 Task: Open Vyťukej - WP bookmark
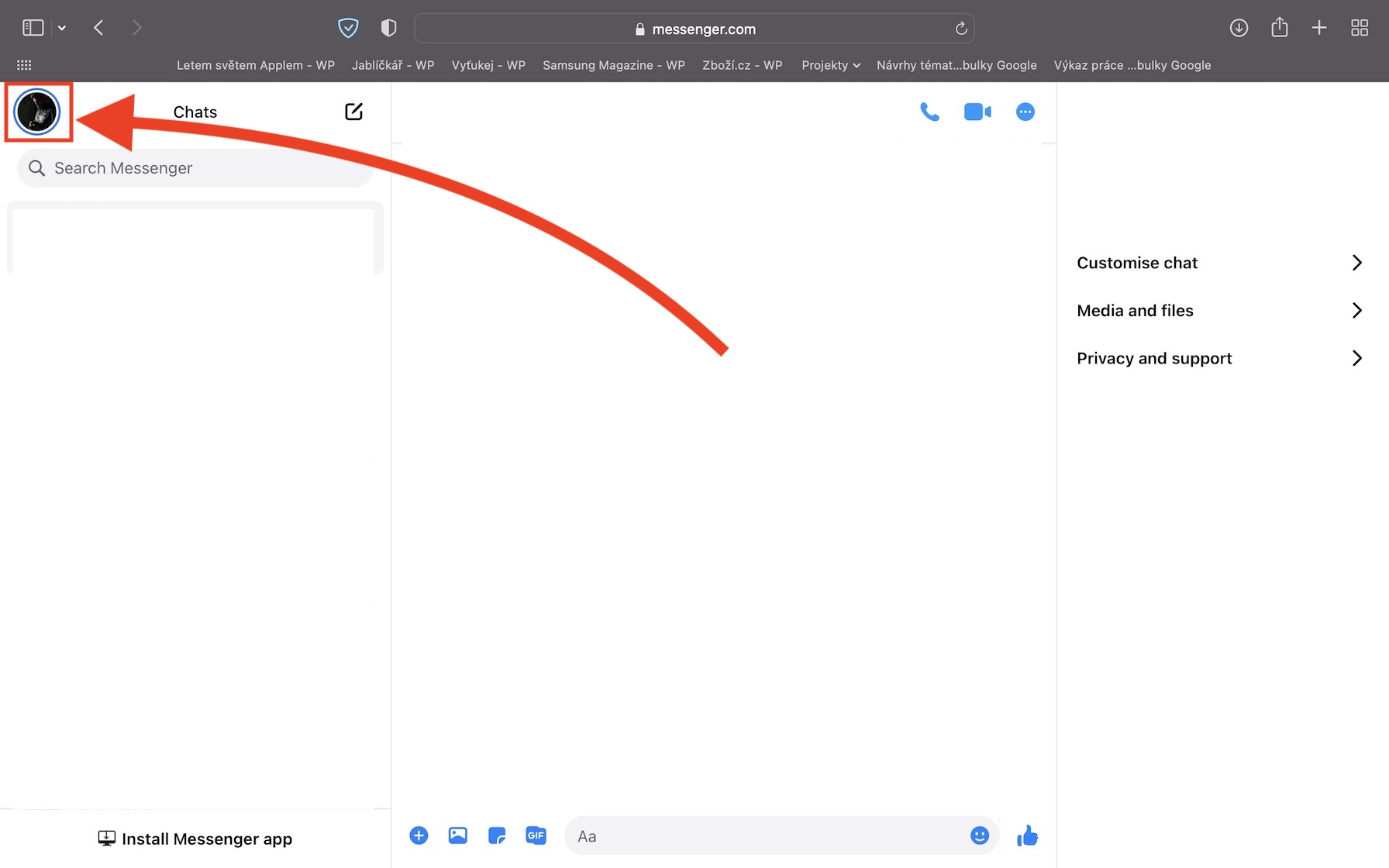(x=488, y=65)
